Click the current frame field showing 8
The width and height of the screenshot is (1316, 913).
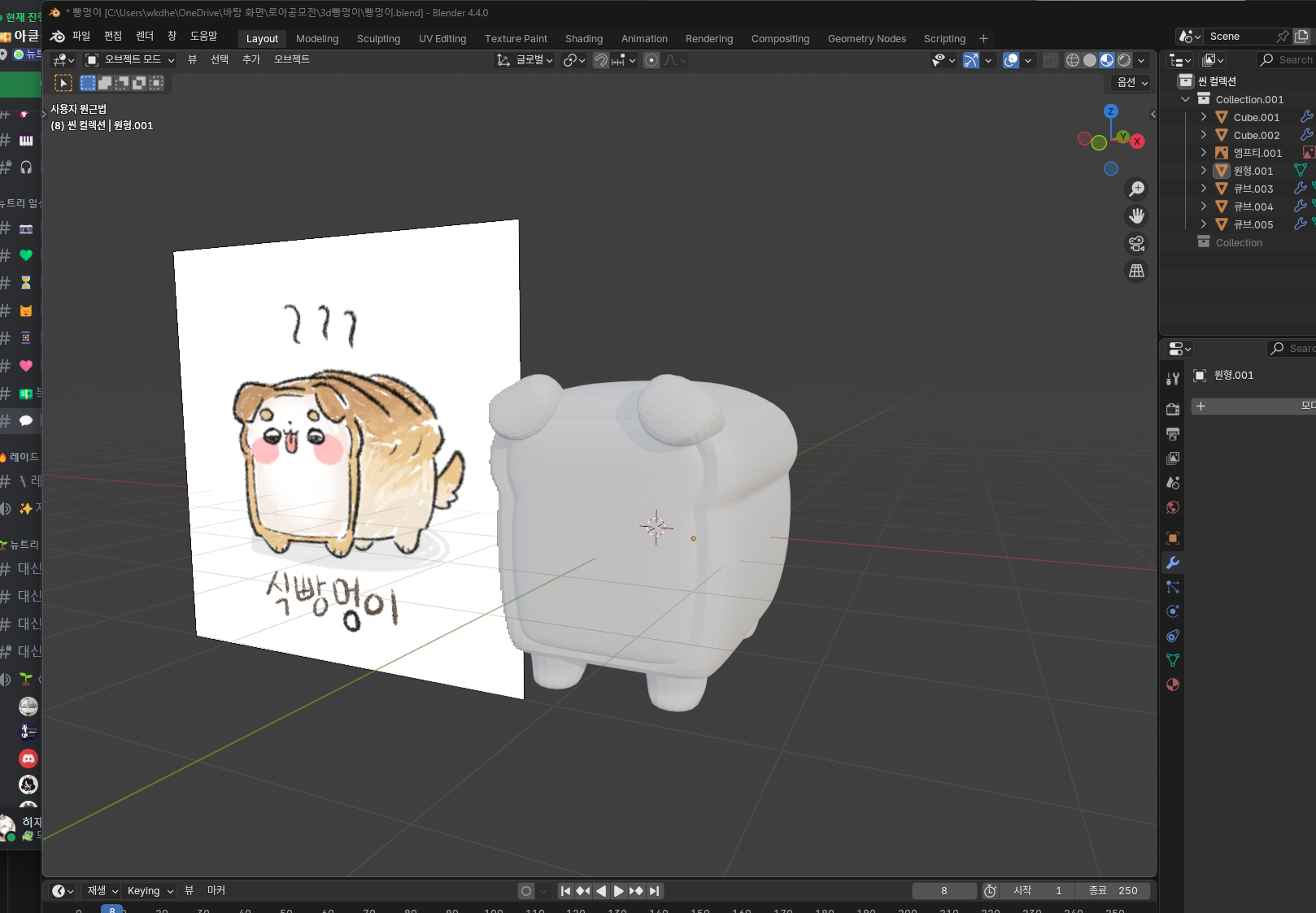(x=944, y=891)
